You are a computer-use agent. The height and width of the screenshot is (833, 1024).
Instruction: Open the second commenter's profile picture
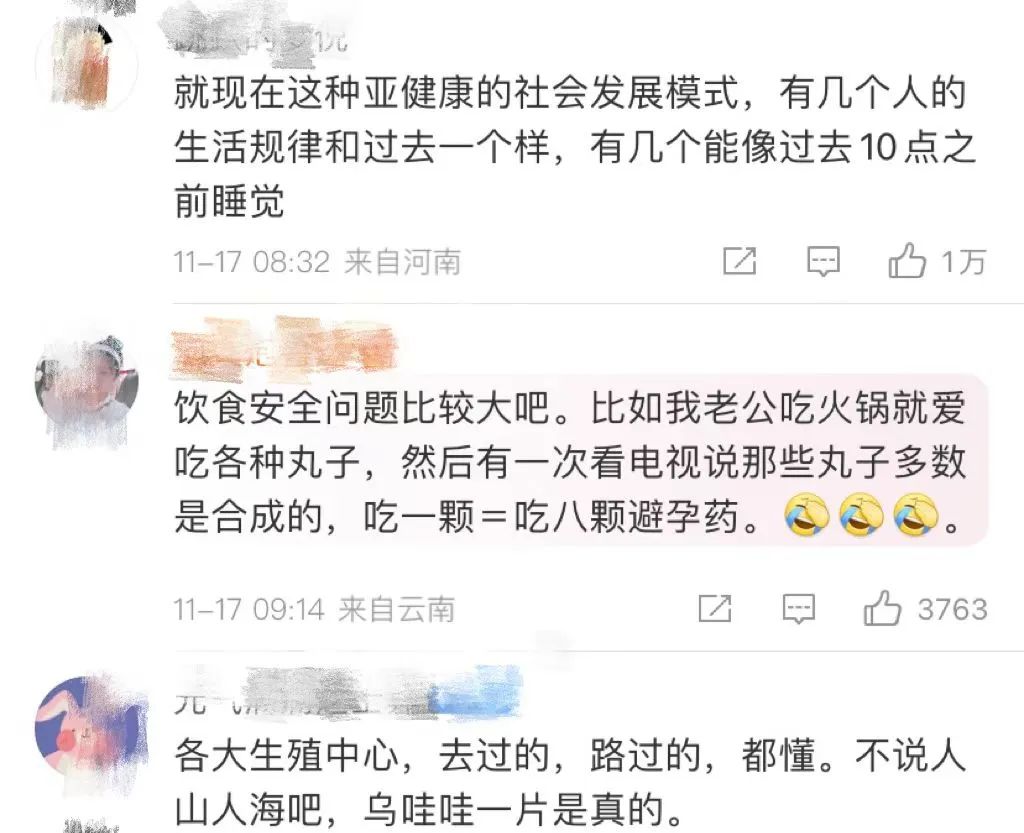click(x=86, y=390)
